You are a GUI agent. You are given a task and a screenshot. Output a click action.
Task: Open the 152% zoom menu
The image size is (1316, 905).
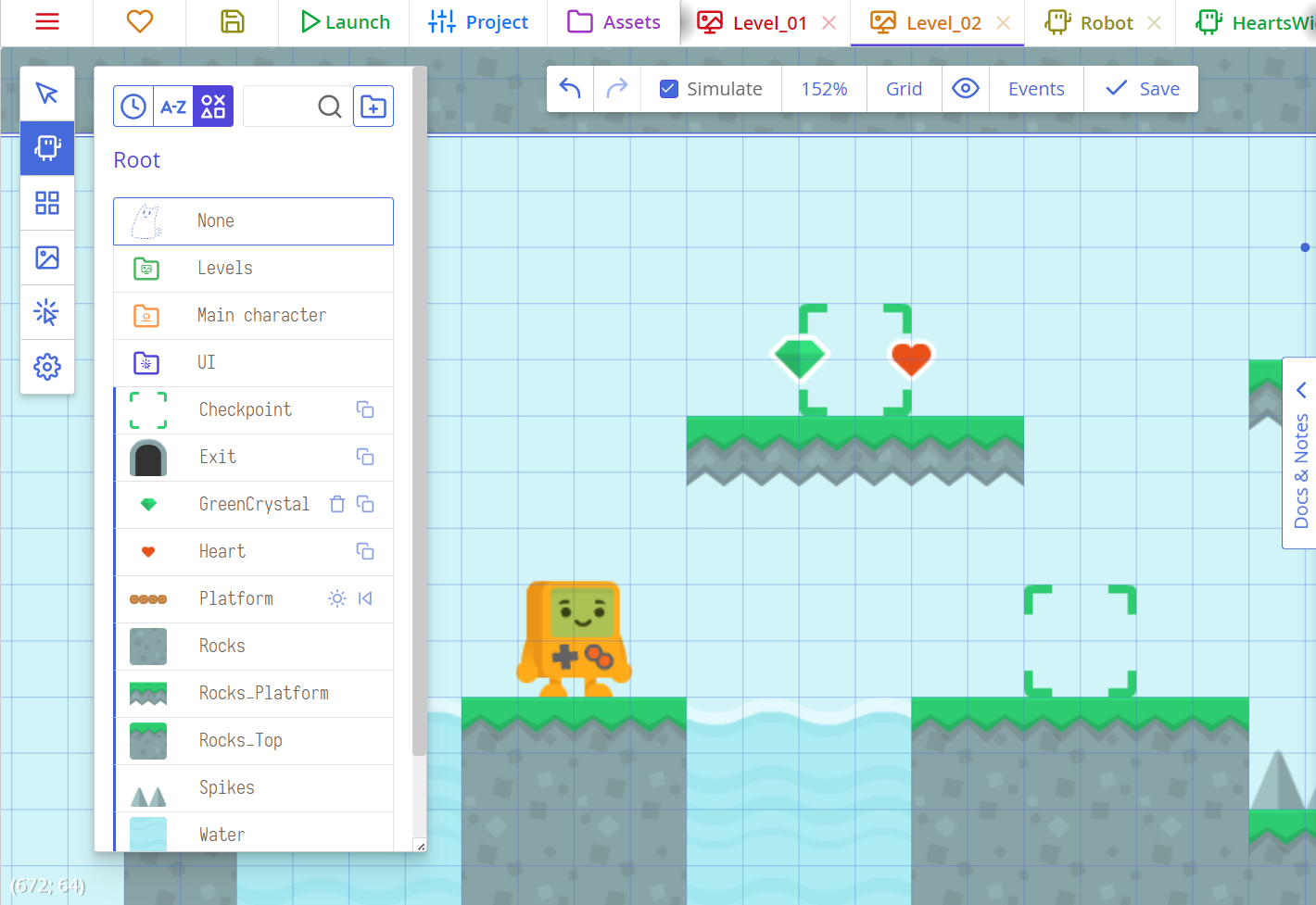[x=824, y=89]
